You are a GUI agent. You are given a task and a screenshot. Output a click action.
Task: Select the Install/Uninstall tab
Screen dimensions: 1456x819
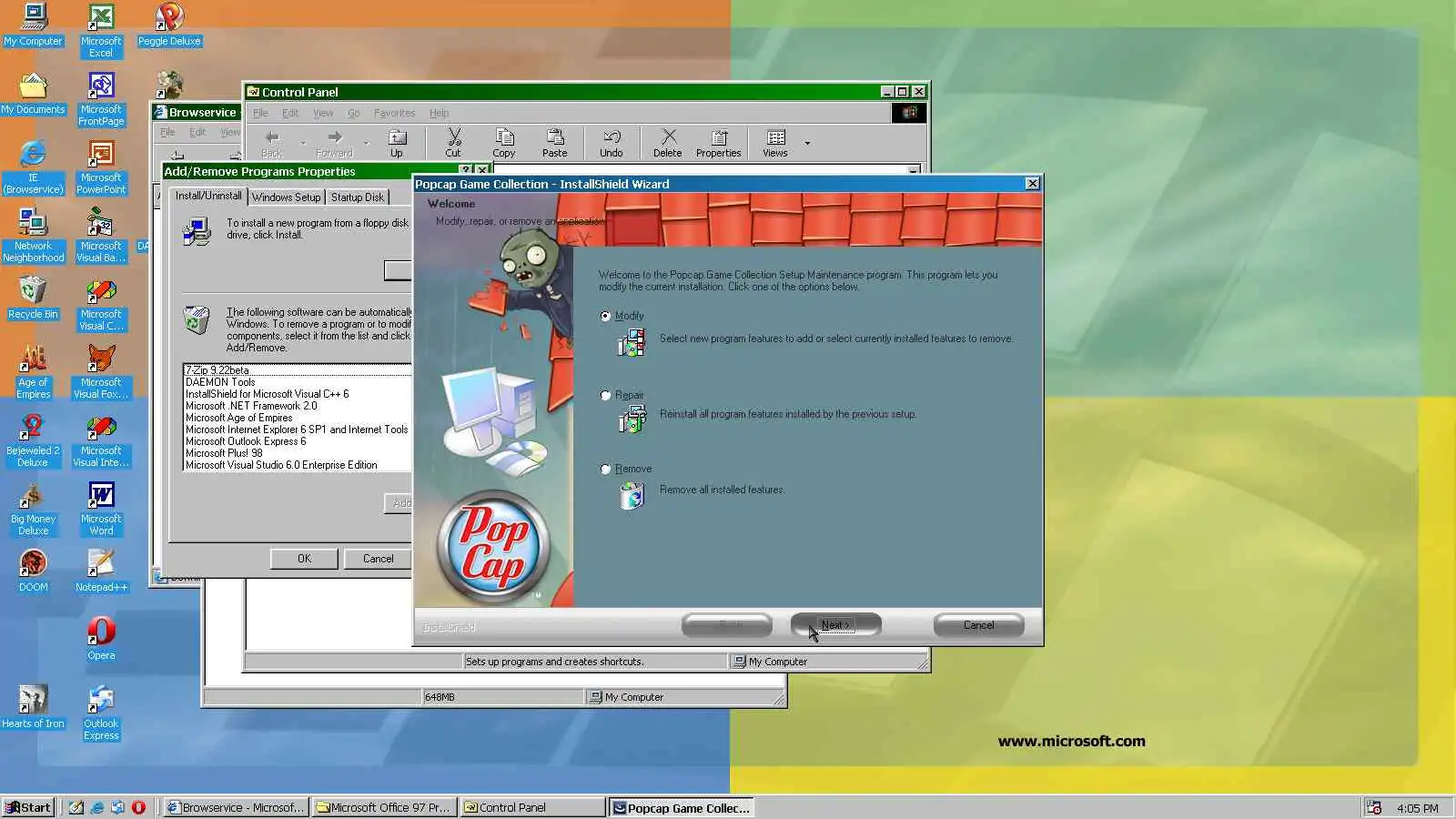click(x=208, y=196)
